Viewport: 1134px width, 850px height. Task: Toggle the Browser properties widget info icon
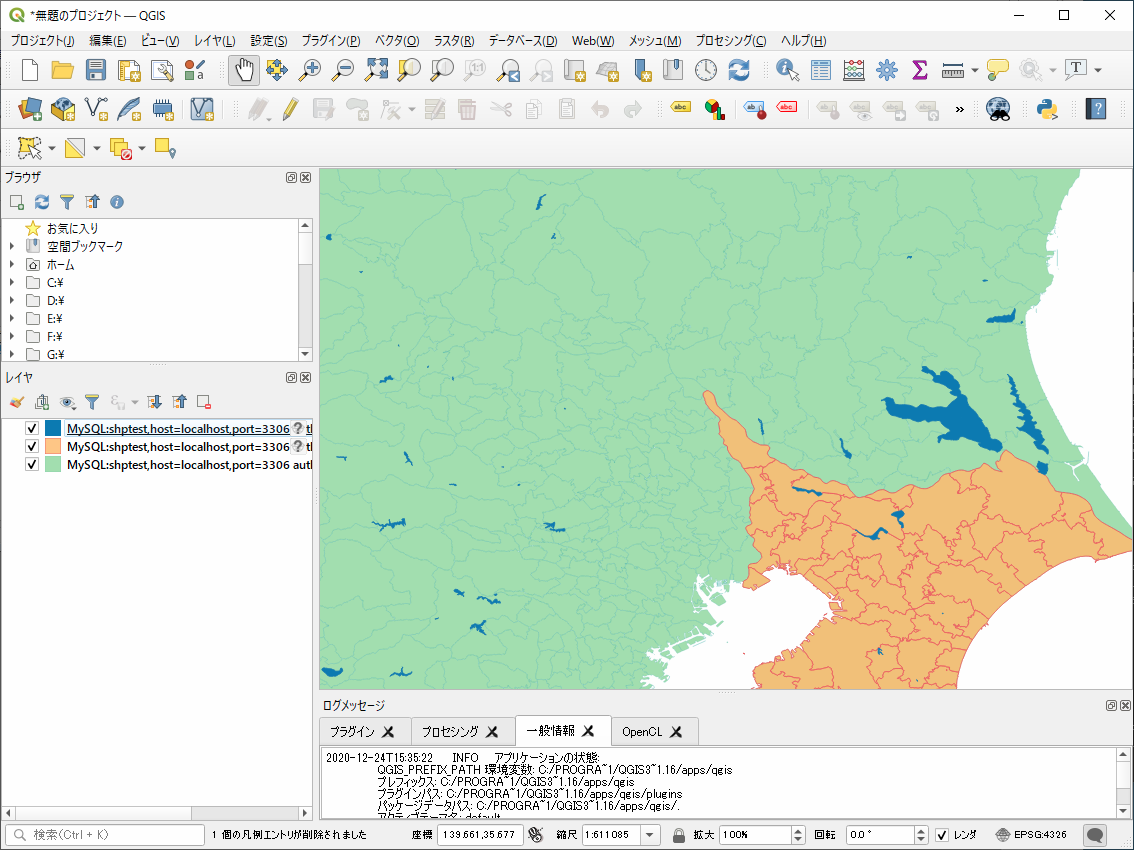[116, 202]
